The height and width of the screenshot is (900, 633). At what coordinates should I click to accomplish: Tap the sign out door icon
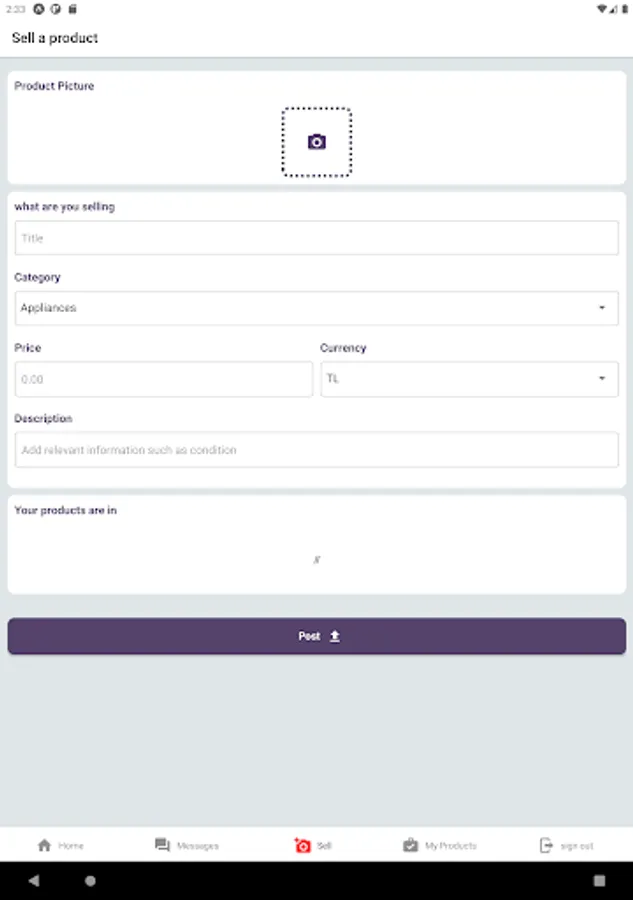(546, 845)
